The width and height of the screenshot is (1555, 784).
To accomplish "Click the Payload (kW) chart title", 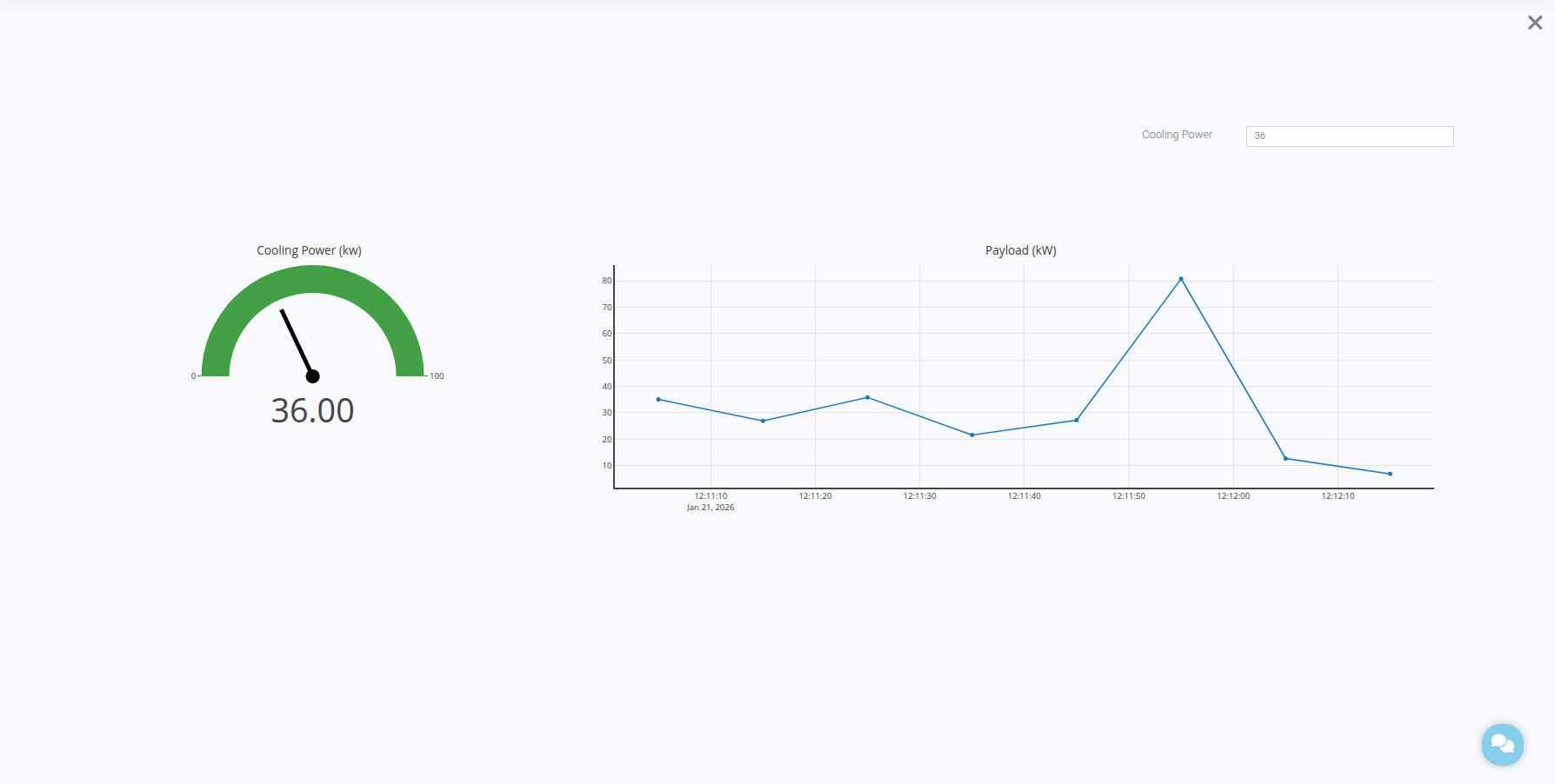I will 1019,250.
